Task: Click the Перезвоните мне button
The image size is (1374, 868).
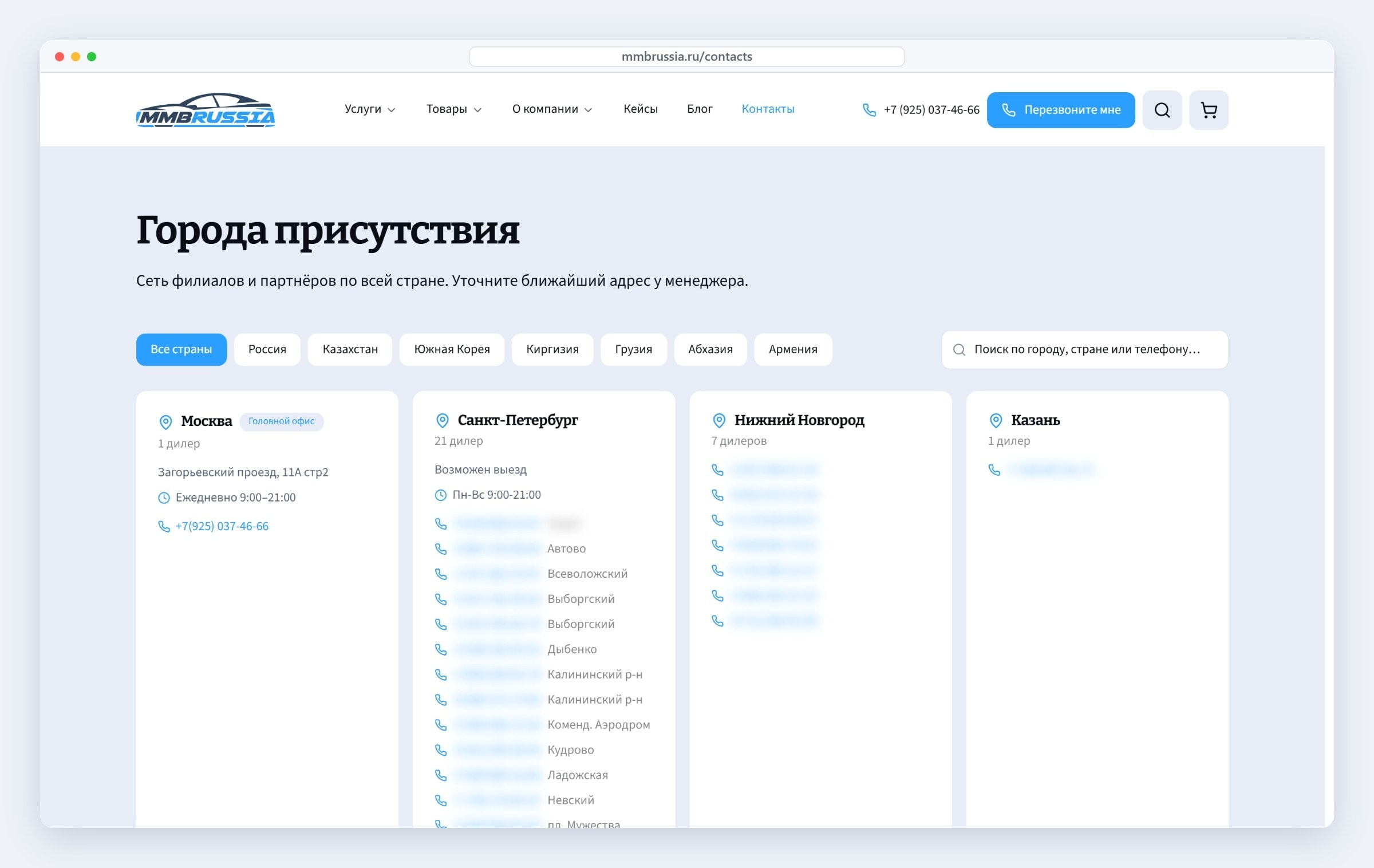Action: point(1061,110)
